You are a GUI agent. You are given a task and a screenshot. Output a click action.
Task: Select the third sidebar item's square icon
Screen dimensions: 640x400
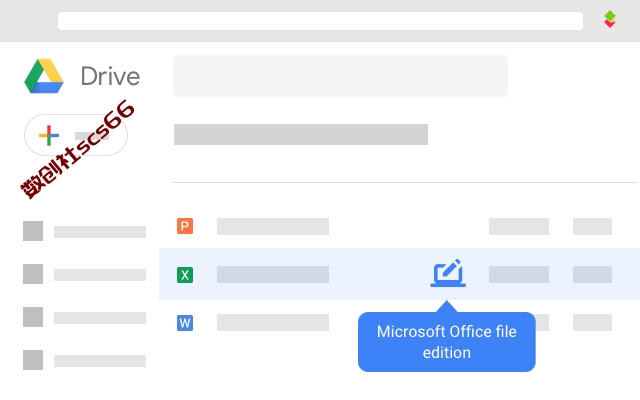click(x=33, y=317)
